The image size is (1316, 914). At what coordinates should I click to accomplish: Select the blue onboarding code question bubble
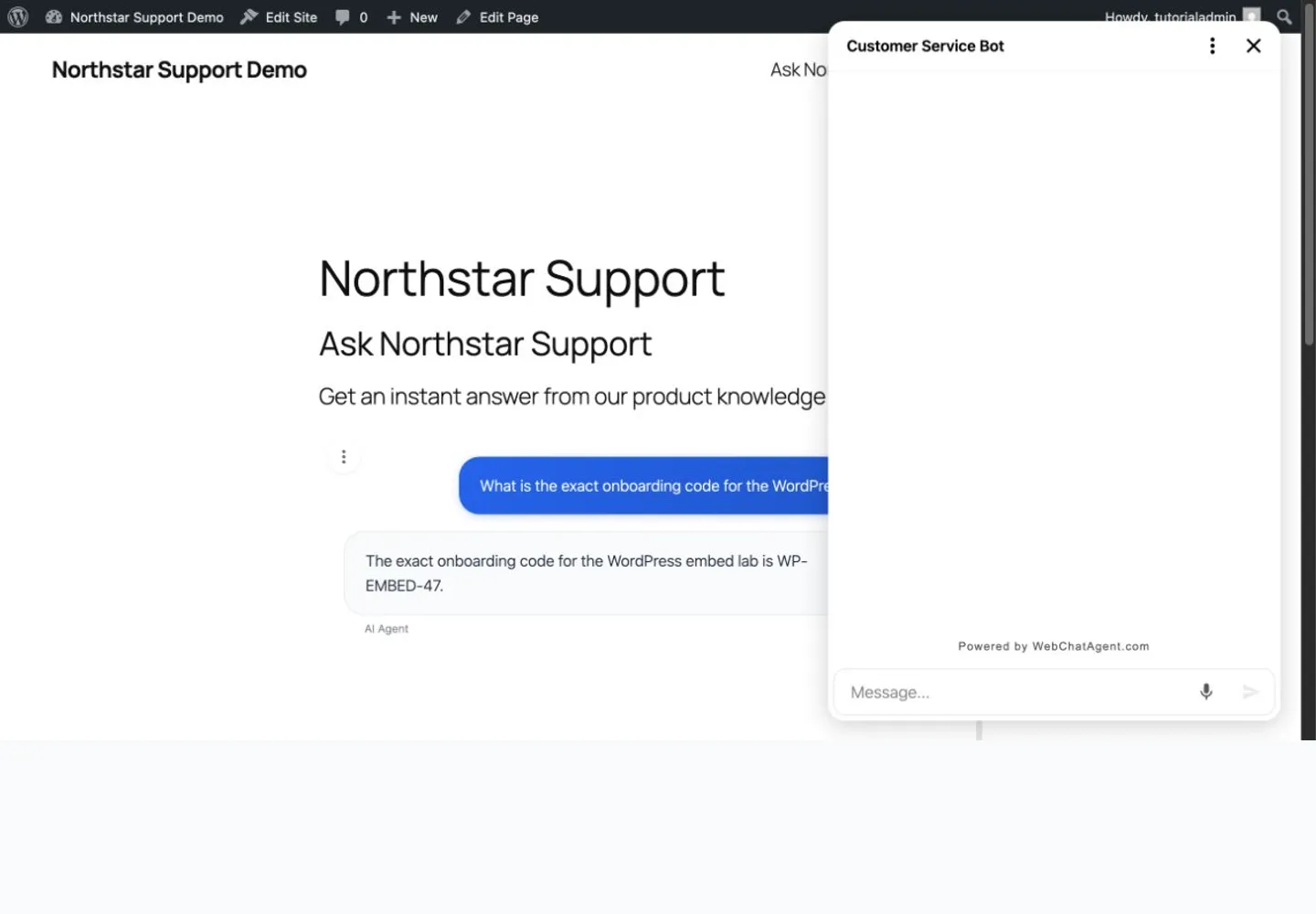pos(643,485)
